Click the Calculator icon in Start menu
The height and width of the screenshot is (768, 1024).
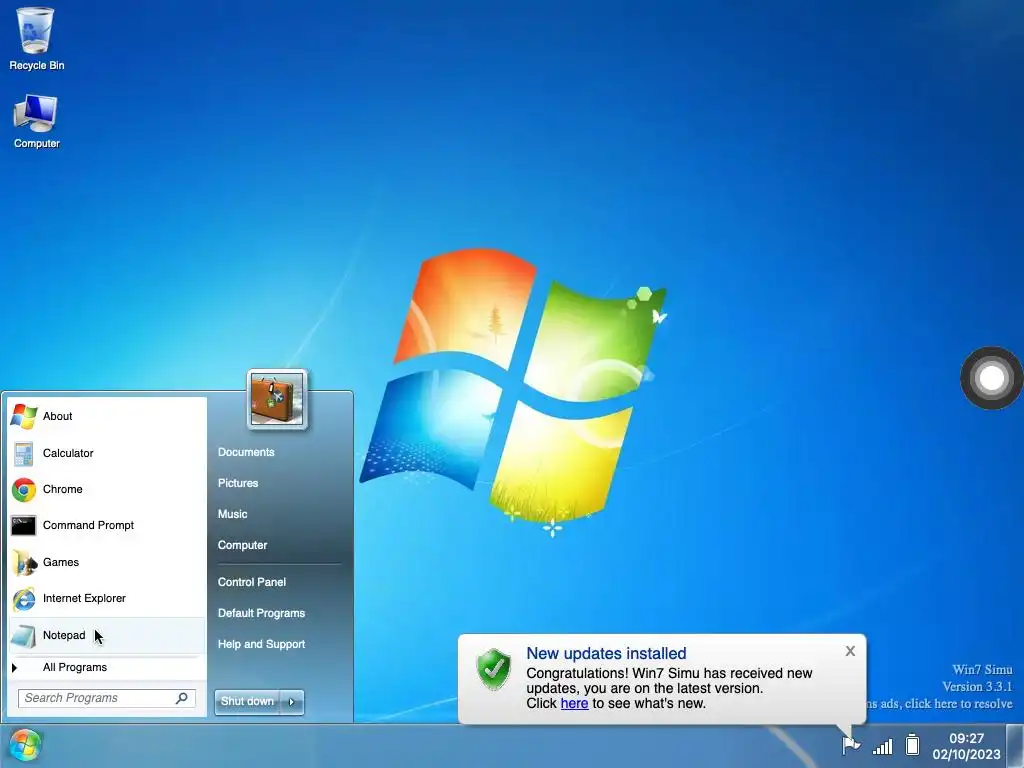24,453
